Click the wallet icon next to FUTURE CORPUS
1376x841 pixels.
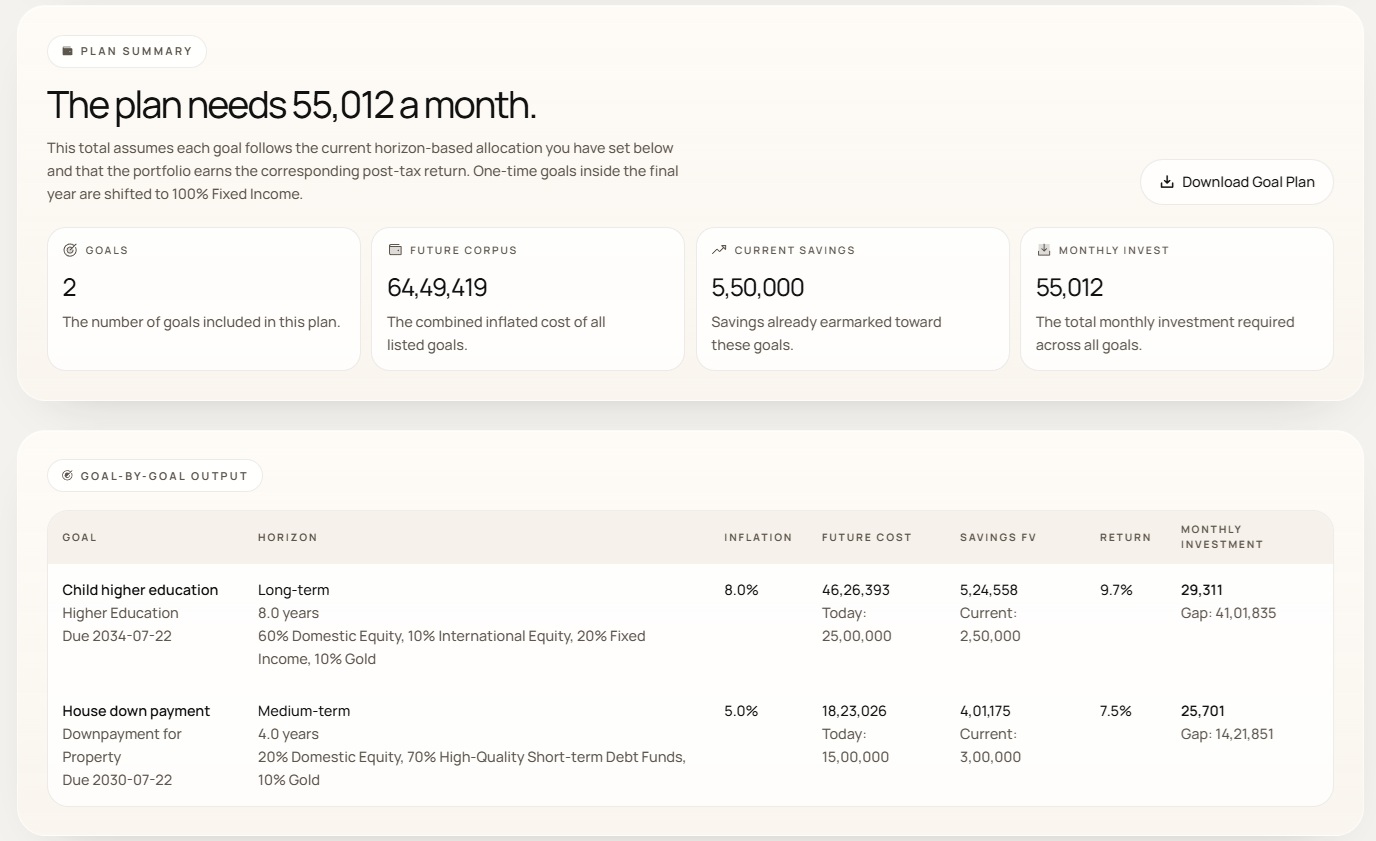pyautogui.click(x=394, y=250)
